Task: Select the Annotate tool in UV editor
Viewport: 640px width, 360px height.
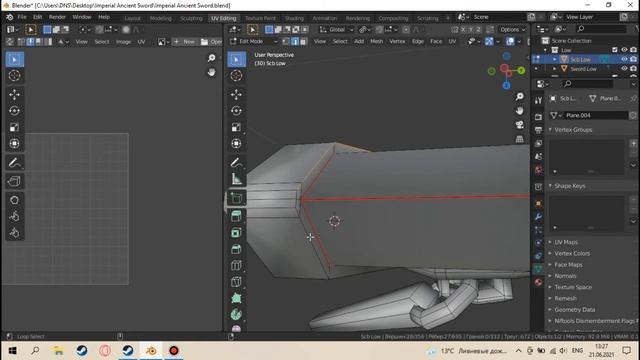Action: 14,163
